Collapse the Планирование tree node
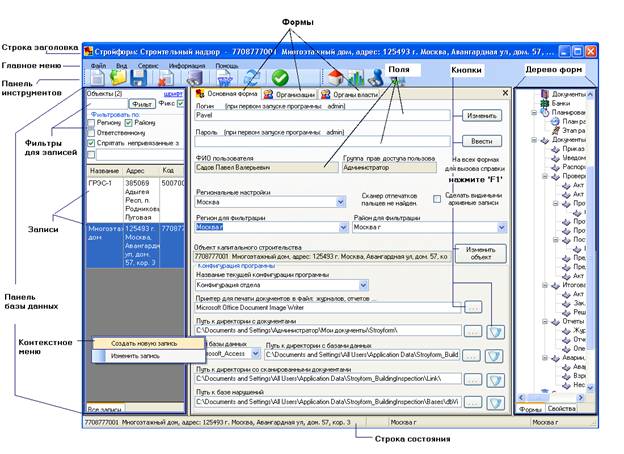Viewport: 624px width, 454px height. pyautogui.click(x=534, y=113)
